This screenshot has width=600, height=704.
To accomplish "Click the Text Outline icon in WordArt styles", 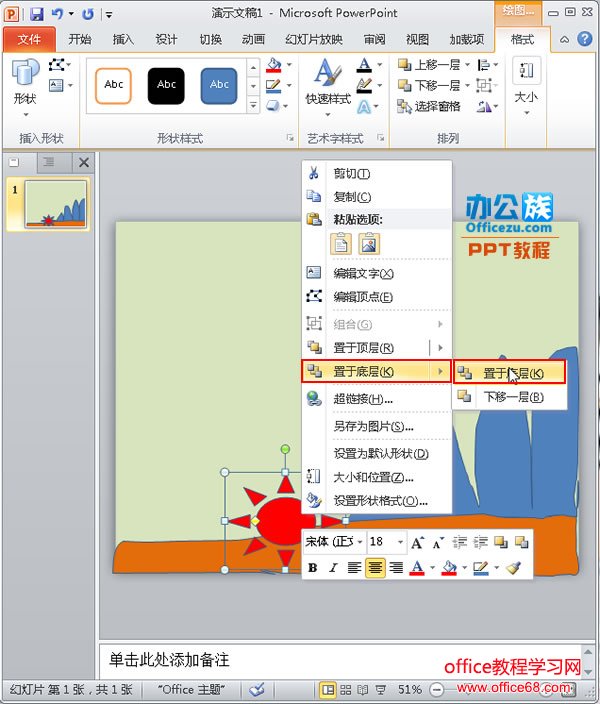I will point(364,85).
